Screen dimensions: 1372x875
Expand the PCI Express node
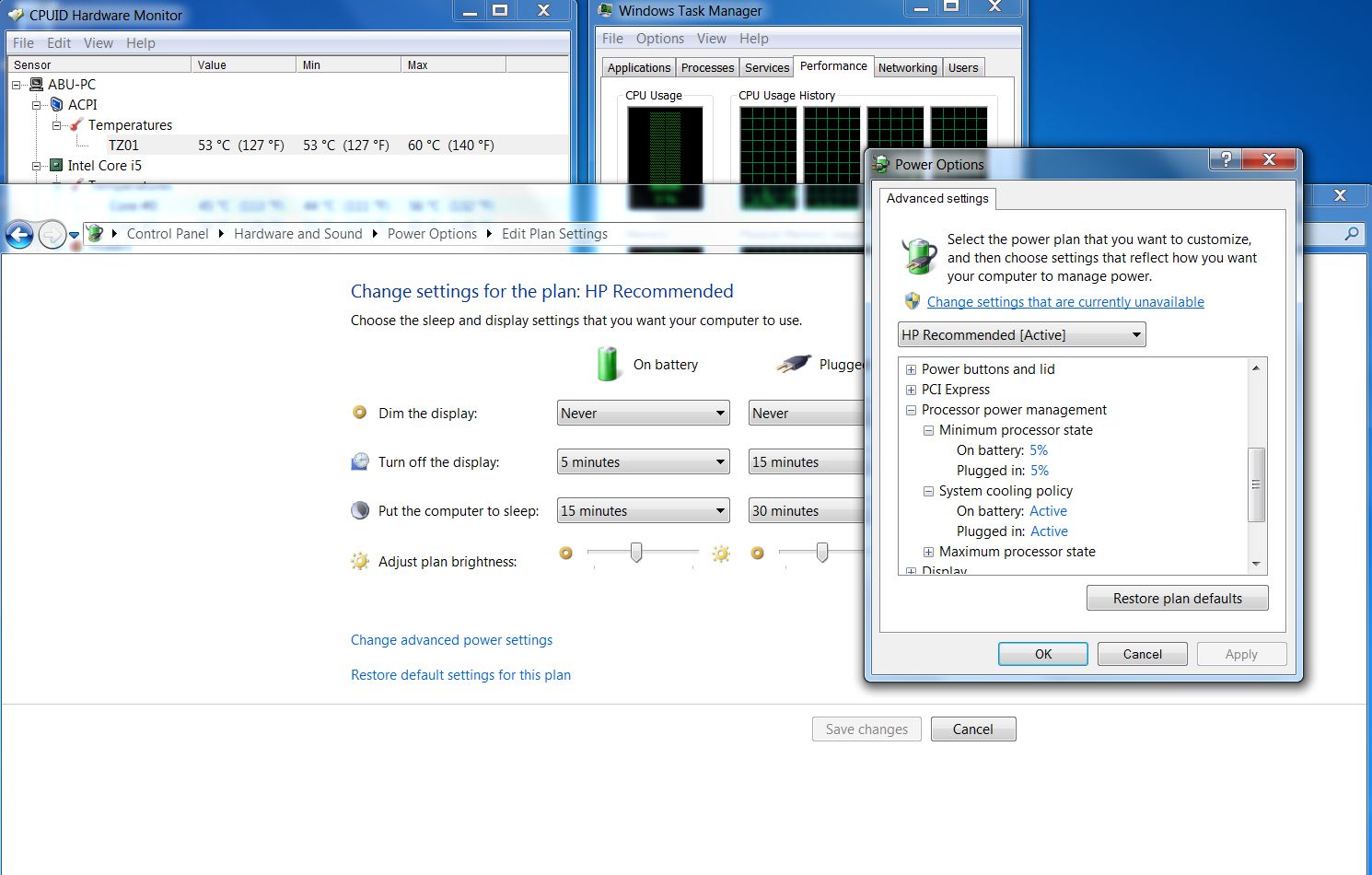tap(911, 390)
